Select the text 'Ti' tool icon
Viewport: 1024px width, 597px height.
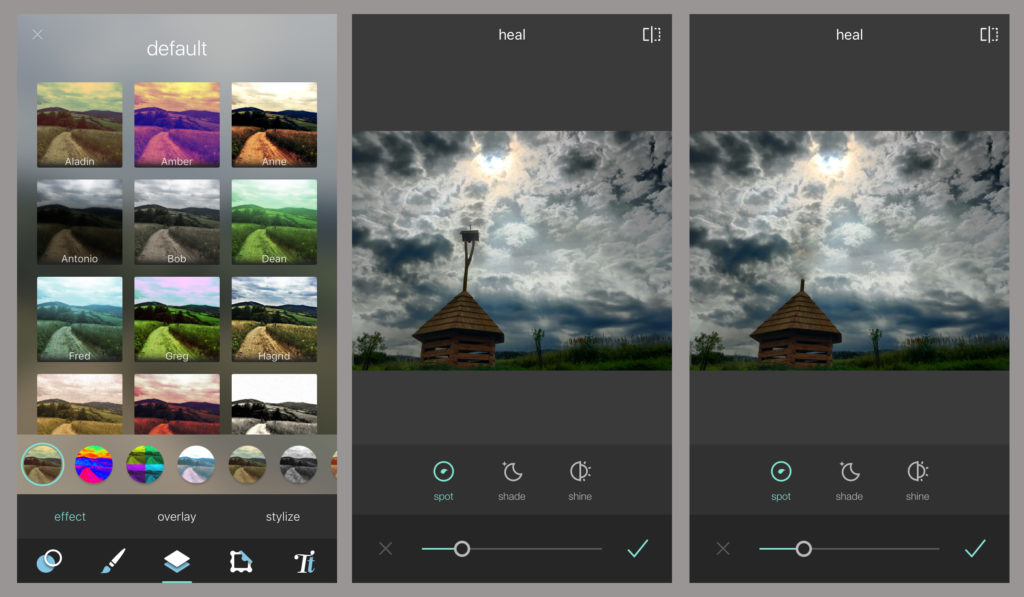pyautogui.click(x=305, y=562)
